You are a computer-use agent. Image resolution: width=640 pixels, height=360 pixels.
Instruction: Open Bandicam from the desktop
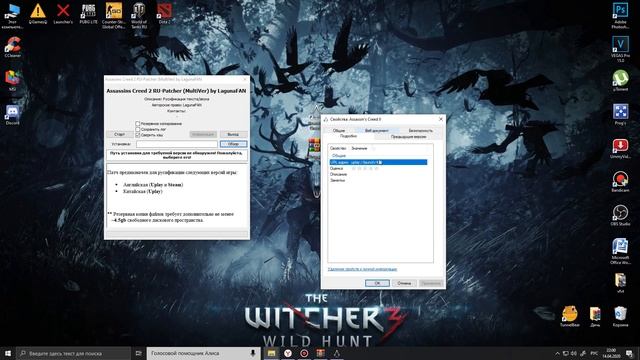(620, 182)
